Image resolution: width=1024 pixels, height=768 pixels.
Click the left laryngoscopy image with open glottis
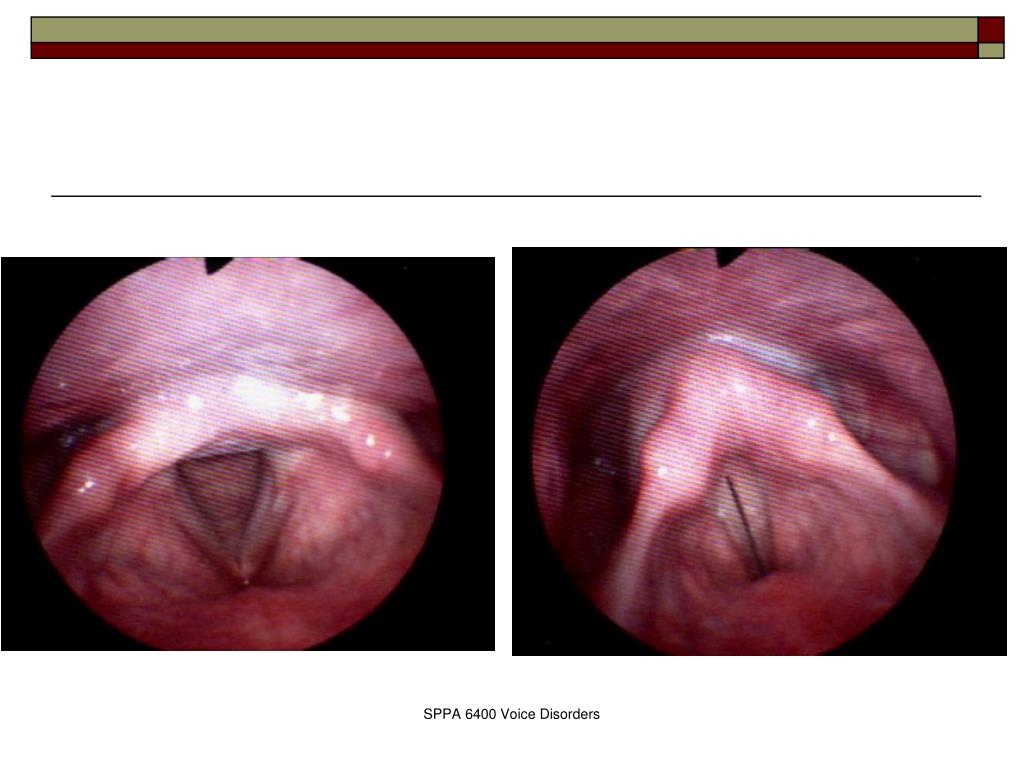click(x=248, y=454)
